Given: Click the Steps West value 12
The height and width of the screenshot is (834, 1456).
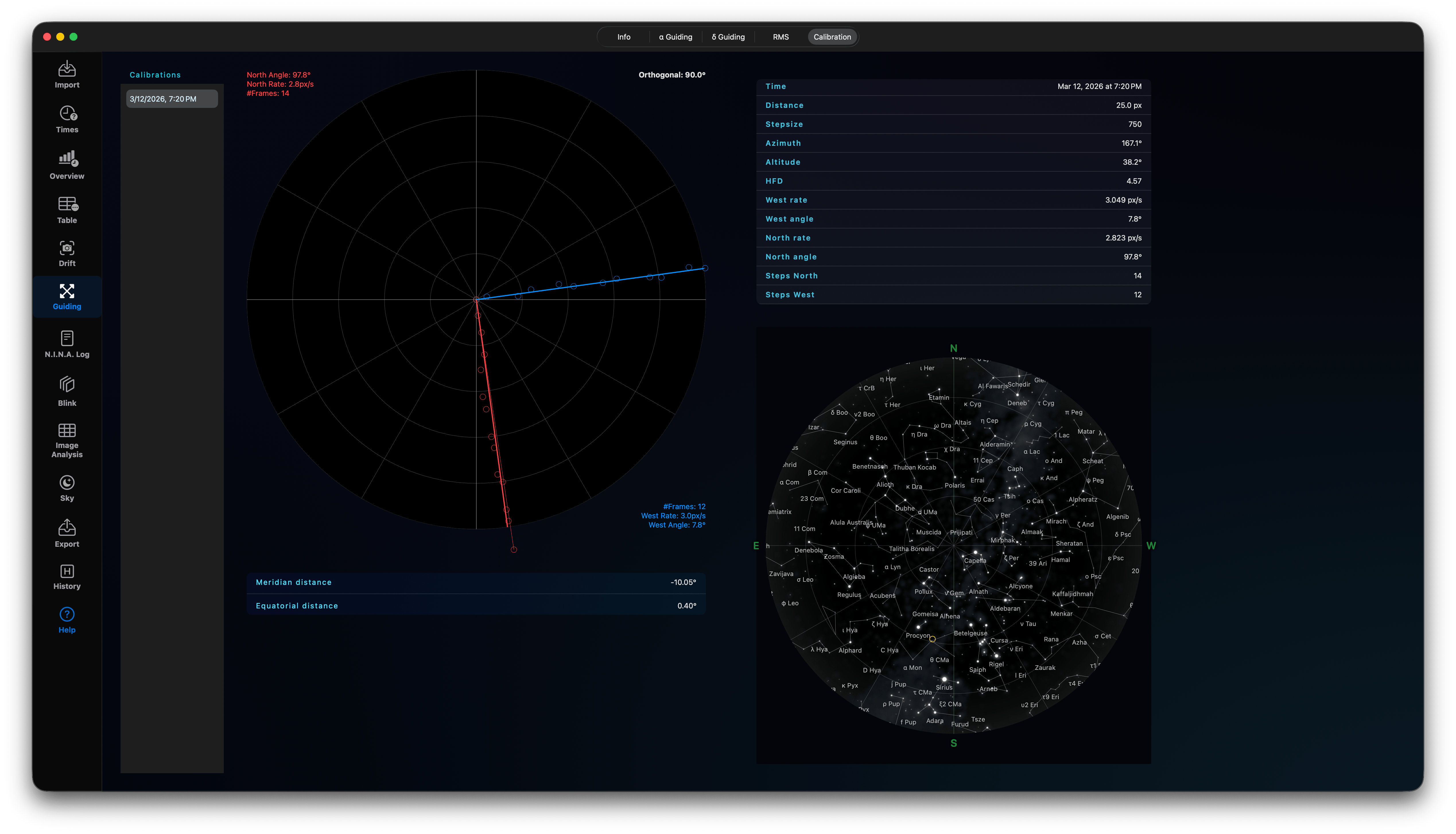Looking at the screenshot, I should pyautogui.click(x=1137, y=294).
